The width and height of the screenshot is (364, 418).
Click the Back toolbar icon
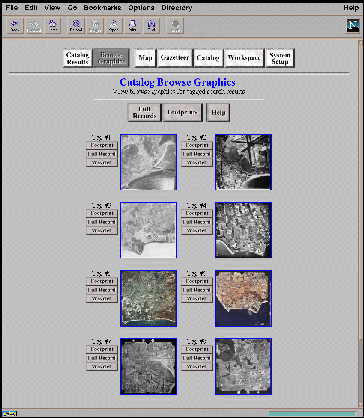click(x=15, y=26)
